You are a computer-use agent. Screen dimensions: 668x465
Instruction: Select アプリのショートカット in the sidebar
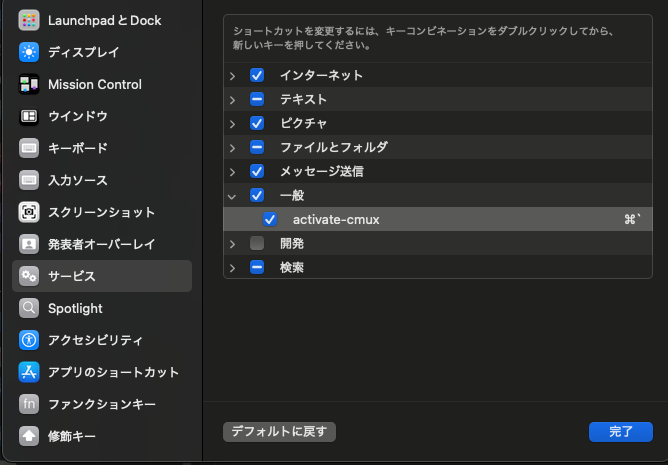tap(102, 372)
